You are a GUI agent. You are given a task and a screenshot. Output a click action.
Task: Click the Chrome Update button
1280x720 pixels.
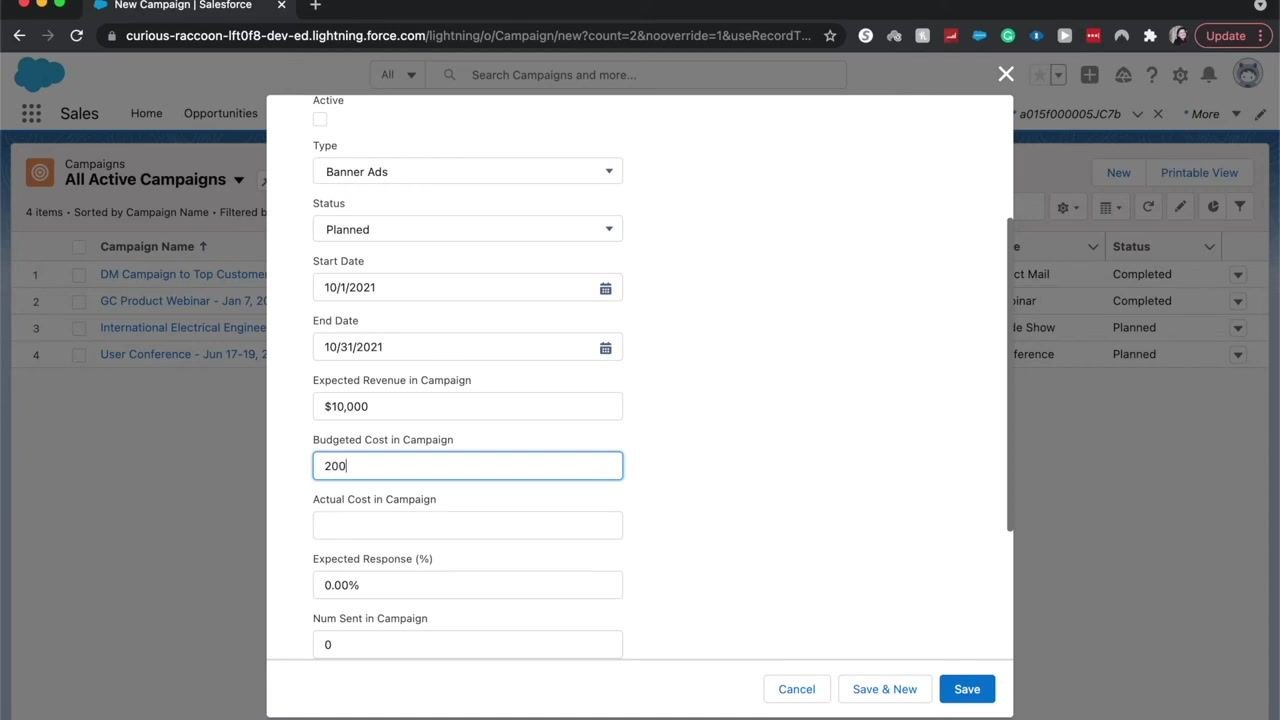1232,36
